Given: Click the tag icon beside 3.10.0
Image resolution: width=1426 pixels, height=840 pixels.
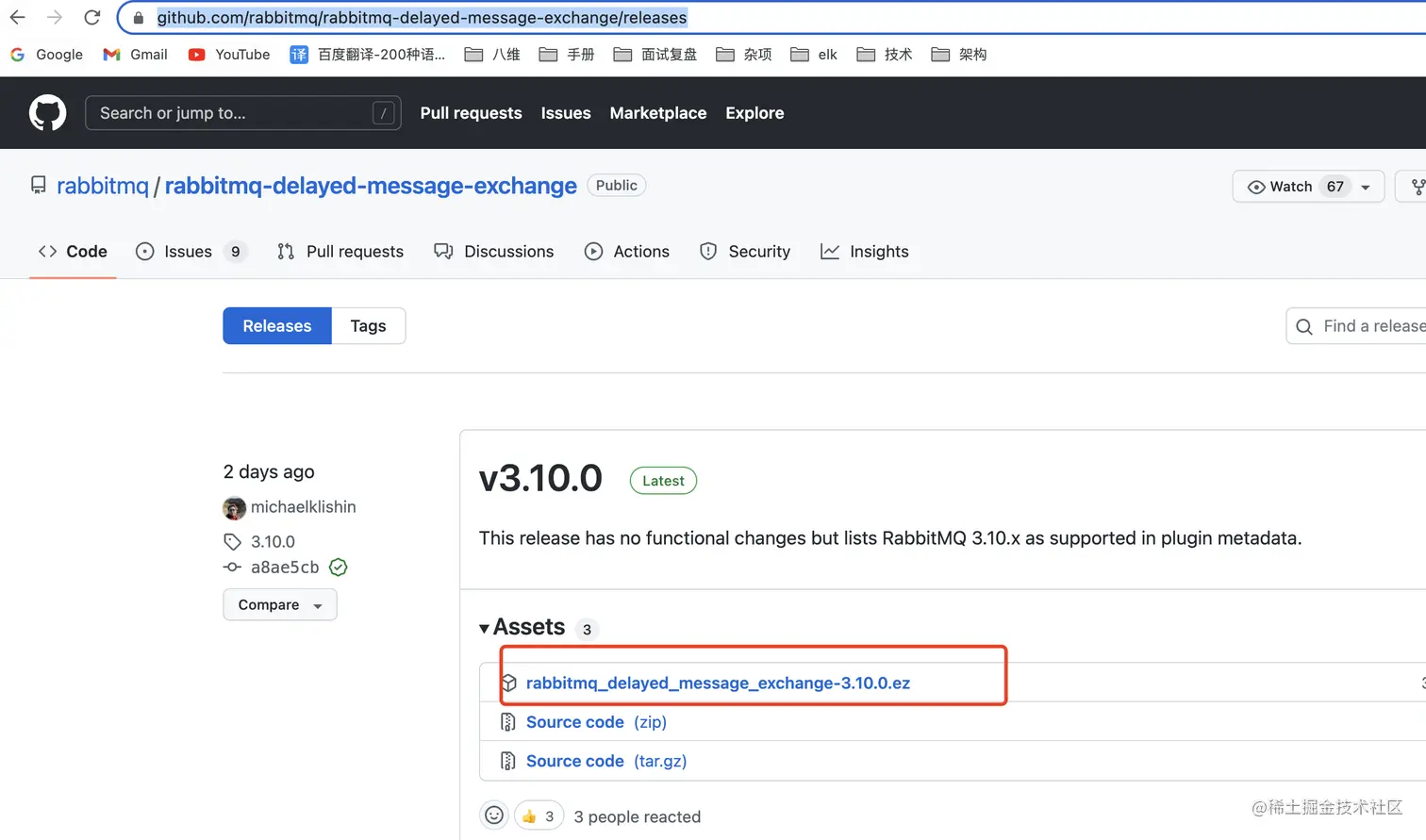Looking at the screenshot, I should 232,542.
